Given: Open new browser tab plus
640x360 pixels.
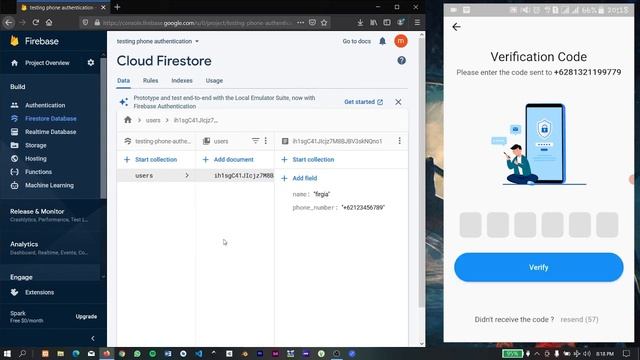Looking at the screenshot, I should (x=117, y=7).
